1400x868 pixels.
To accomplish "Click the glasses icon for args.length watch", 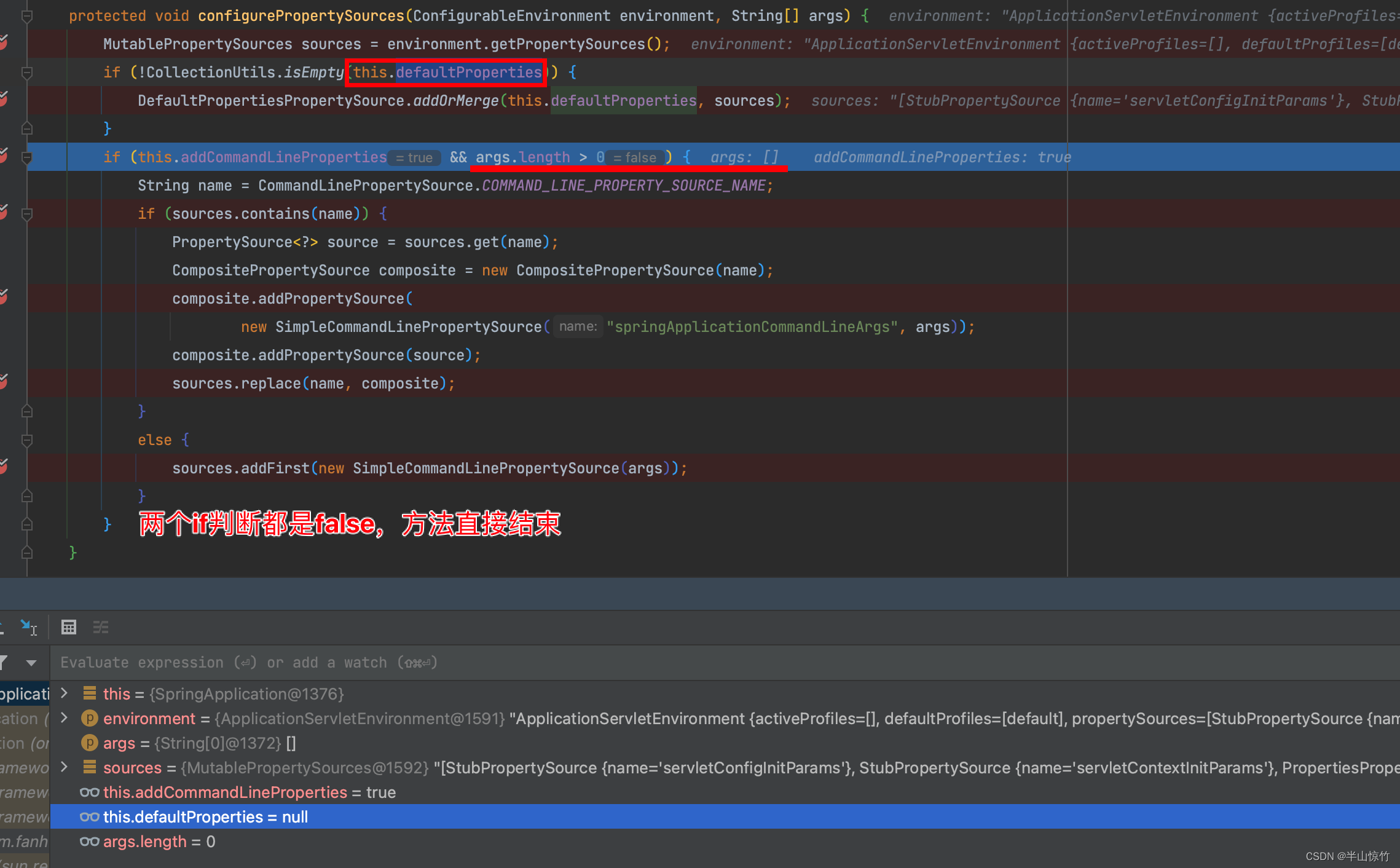I will tap(89, 842).
